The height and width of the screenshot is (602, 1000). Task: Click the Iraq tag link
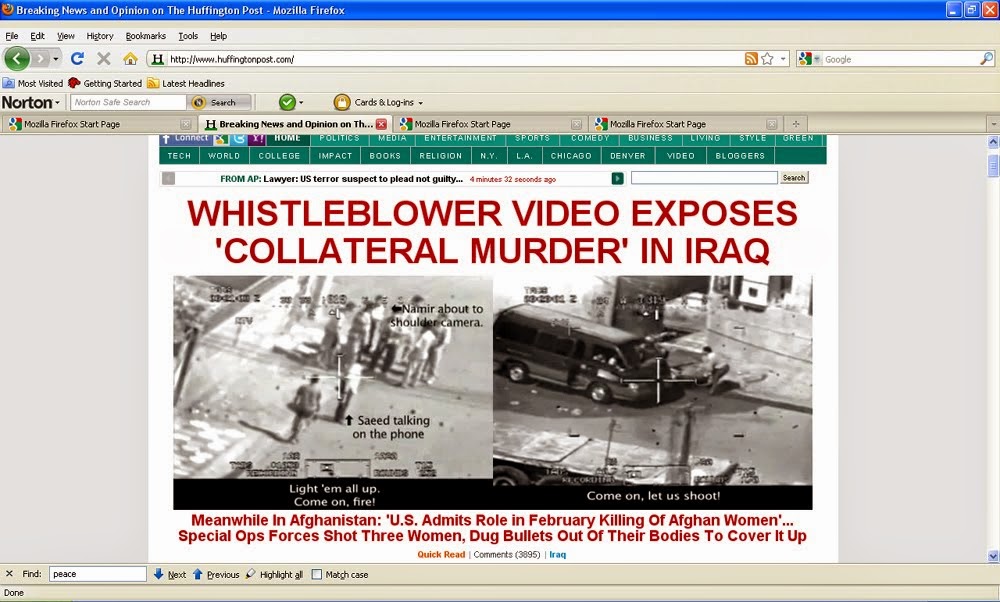point(557,554)
